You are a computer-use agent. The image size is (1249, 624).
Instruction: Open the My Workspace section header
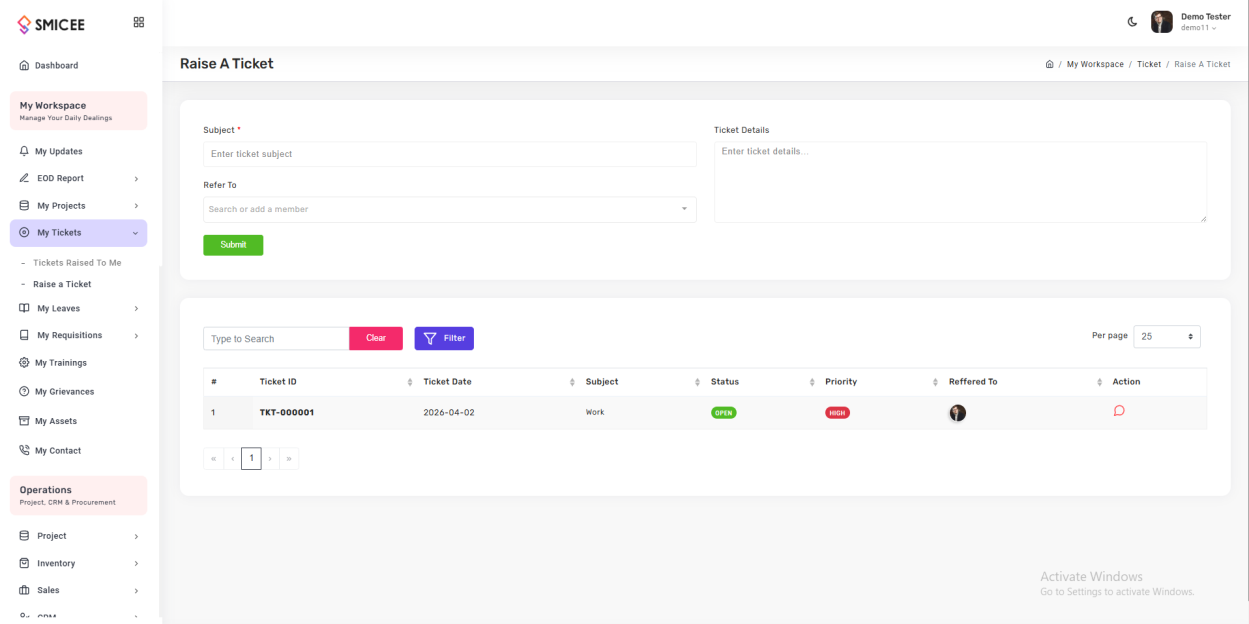point(78,111)
